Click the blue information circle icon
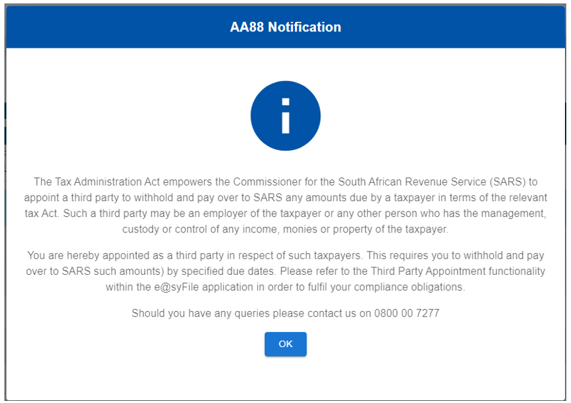Image resolution: width=571 pixels, height=403 pixels. tap(286, 116)
